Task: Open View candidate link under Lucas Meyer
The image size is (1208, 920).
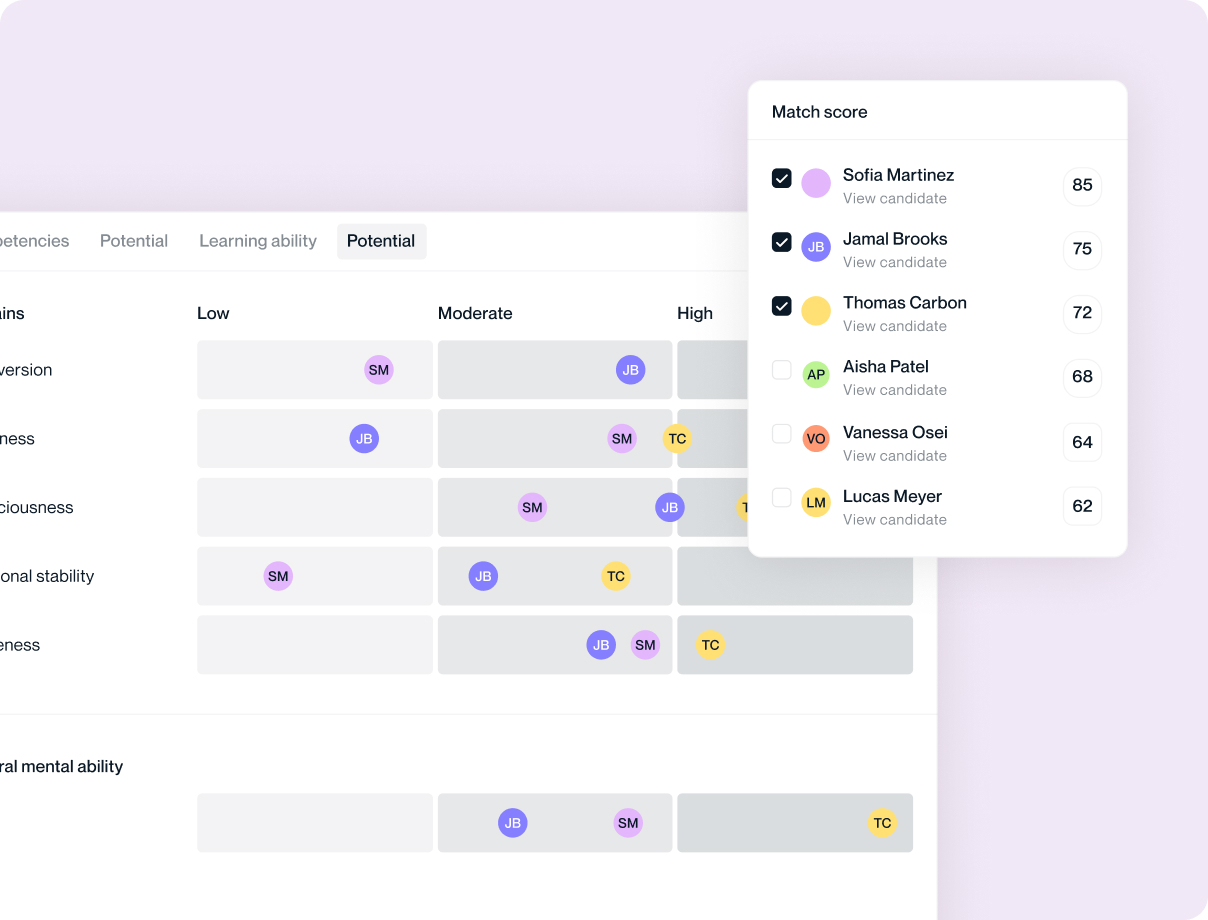Action: (895, 520)
